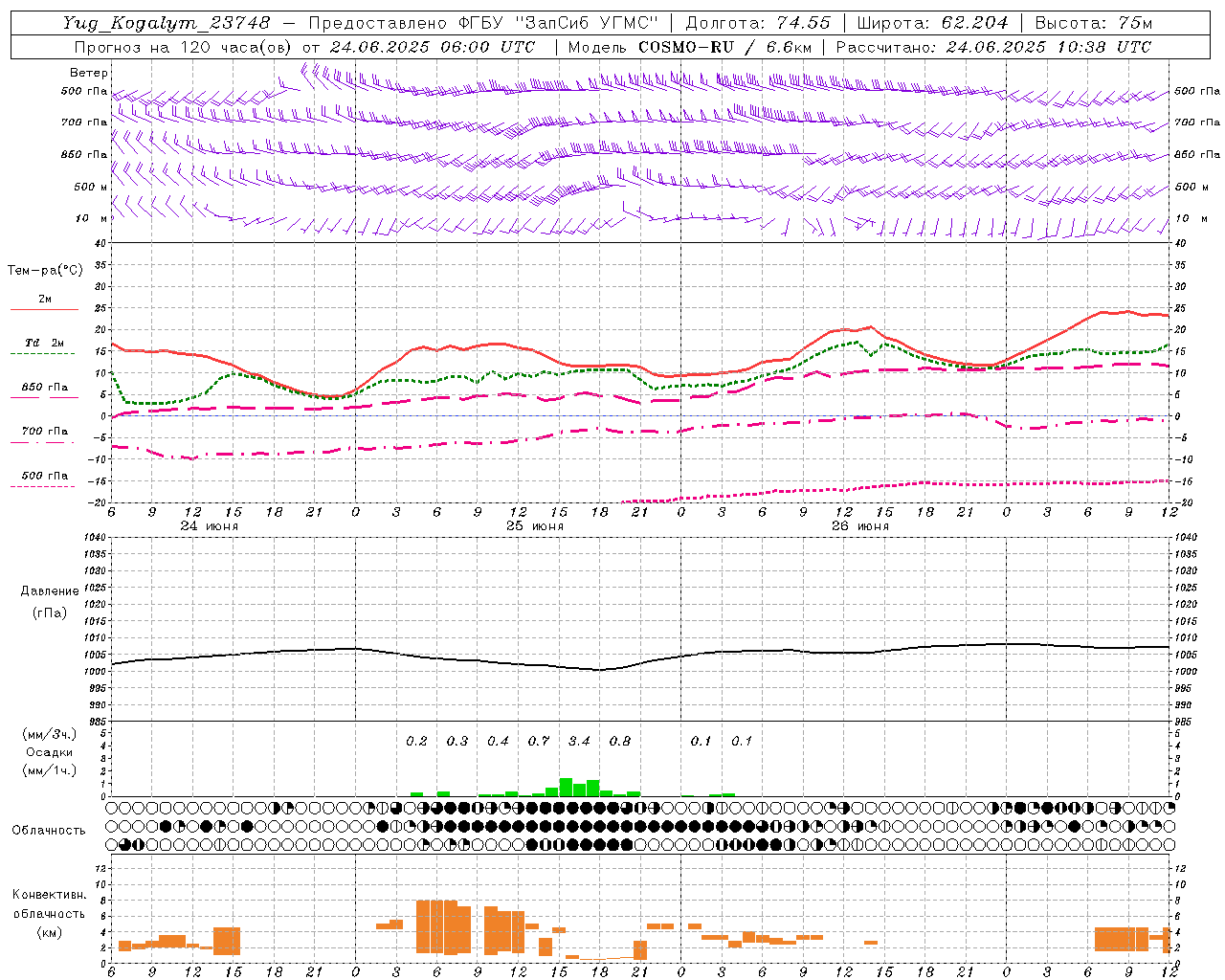The height and width of the screenshot is (980, 1225).
Task: Click the Облачность row label
Action: point(49,831)
